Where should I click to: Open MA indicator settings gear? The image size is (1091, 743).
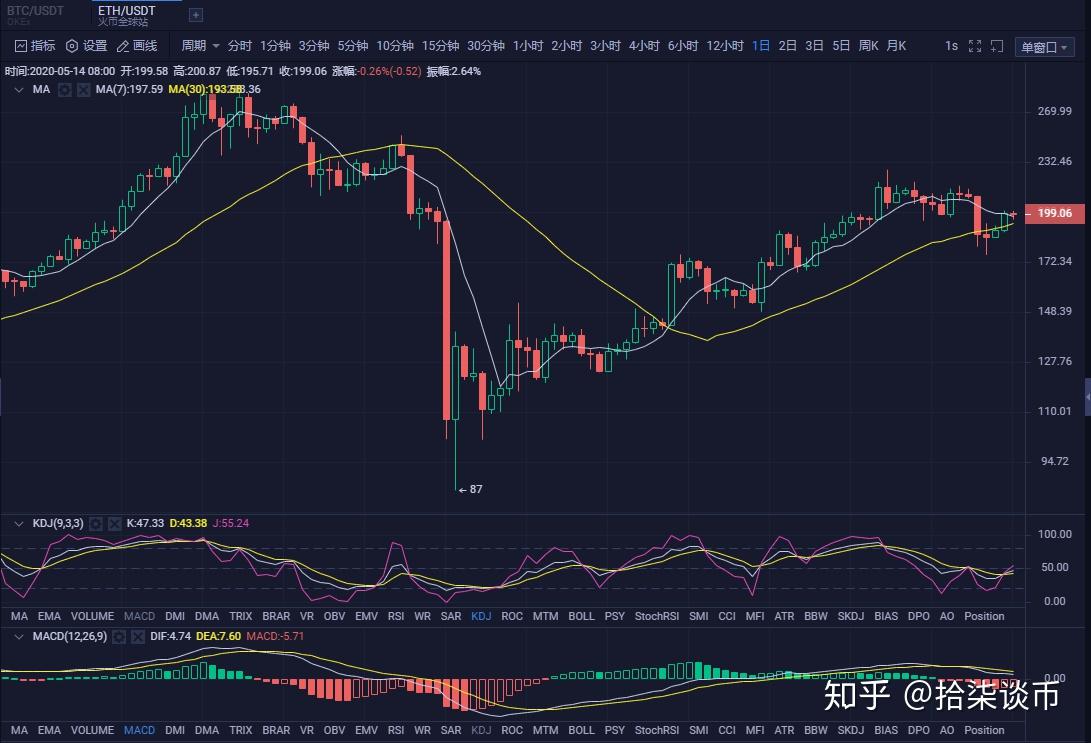[65, 90]
